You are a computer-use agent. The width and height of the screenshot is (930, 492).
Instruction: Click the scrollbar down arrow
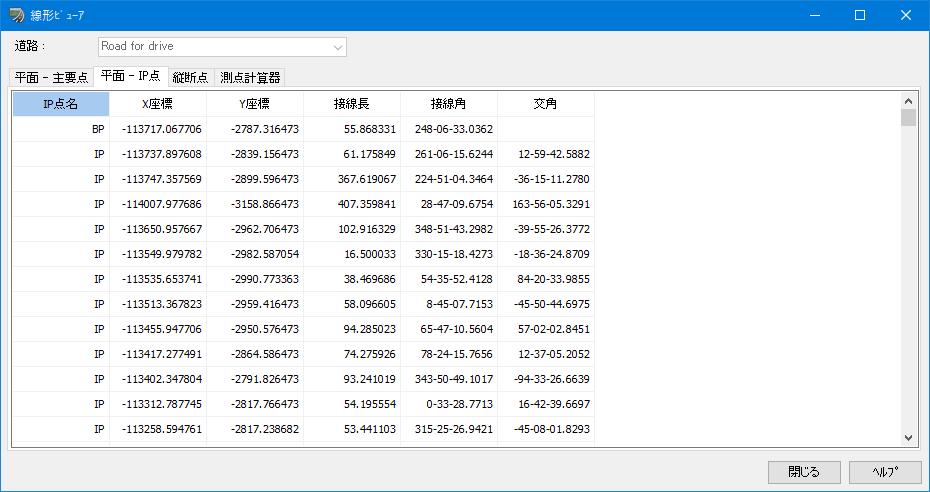908,437
